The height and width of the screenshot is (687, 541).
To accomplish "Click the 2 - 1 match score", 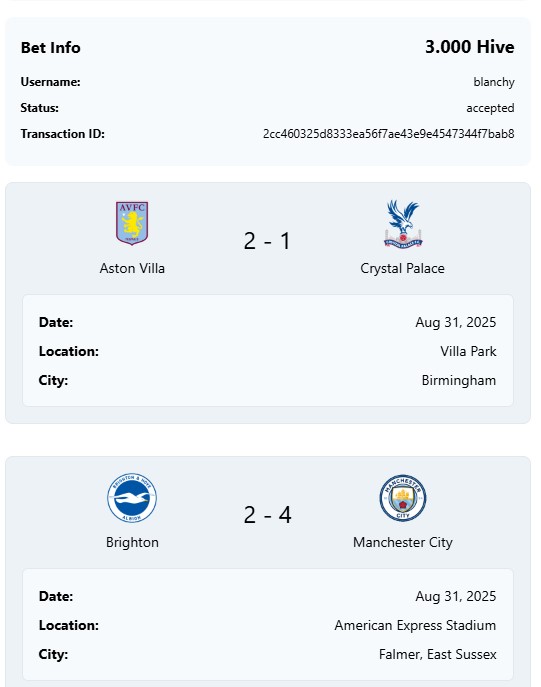I will pyautogui.click(x=267, y=241).
